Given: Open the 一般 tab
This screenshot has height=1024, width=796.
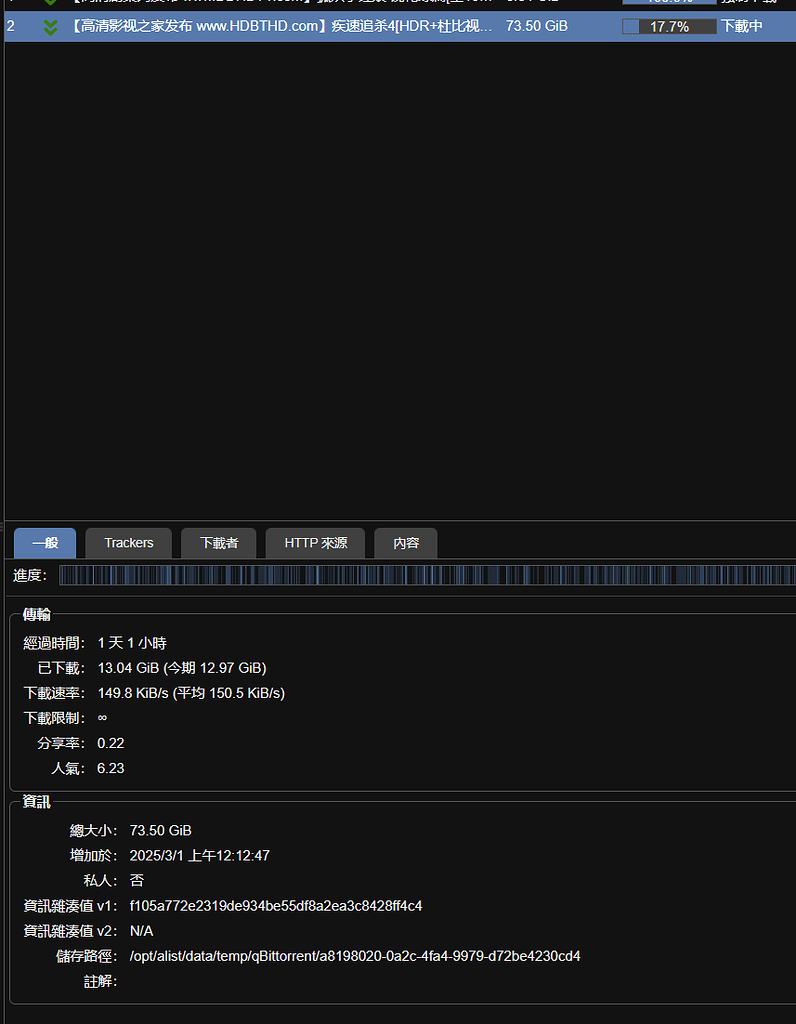Looking at the screenshot, I should 45,543.
